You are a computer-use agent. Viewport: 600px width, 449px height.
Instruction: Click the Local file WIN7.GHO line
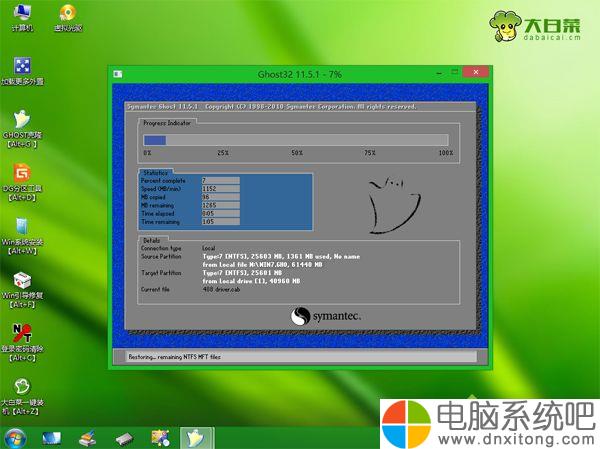tap(262, 265)
